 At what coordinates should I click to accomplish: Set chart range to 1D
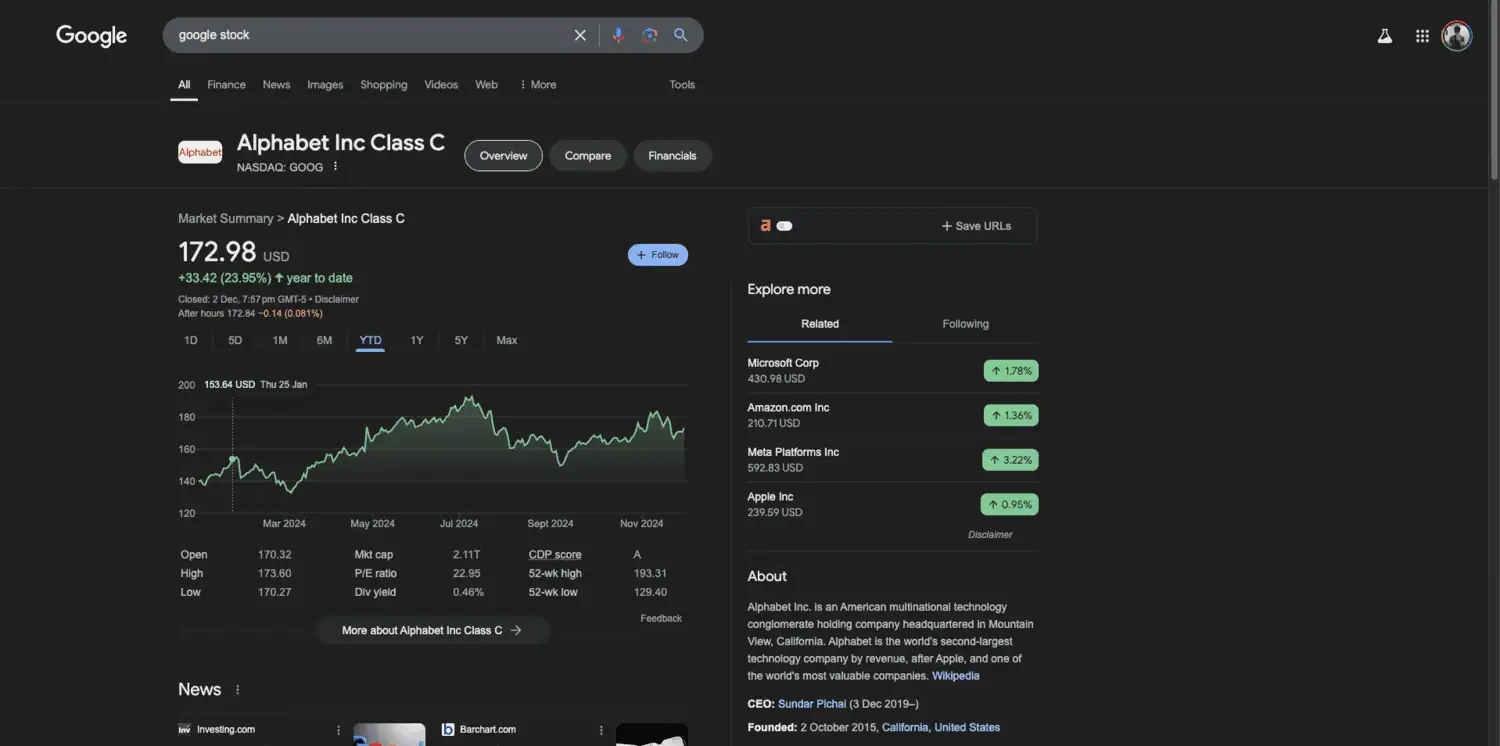pos(190,341)
